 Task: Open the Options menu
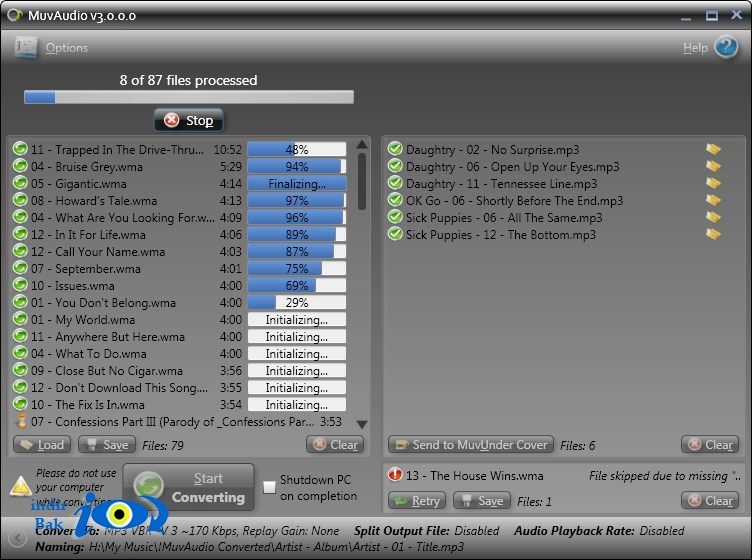click(67, 48)
